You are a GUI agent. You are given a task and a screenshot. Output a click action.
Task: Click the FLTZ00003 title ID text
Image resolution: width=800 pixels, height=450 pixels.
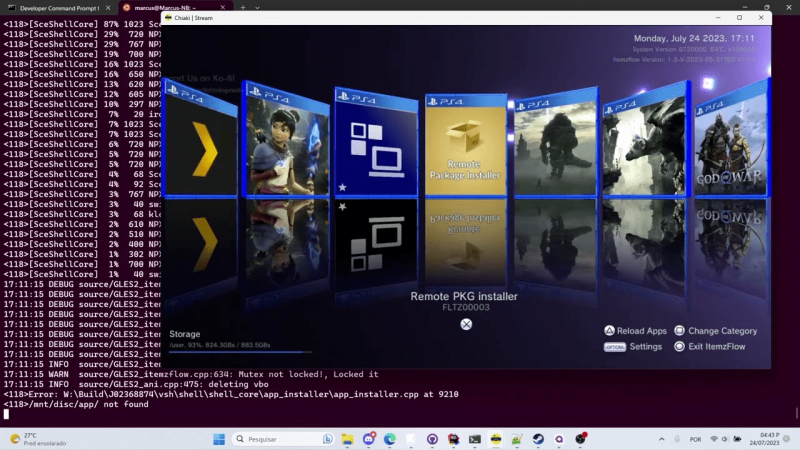466,307
